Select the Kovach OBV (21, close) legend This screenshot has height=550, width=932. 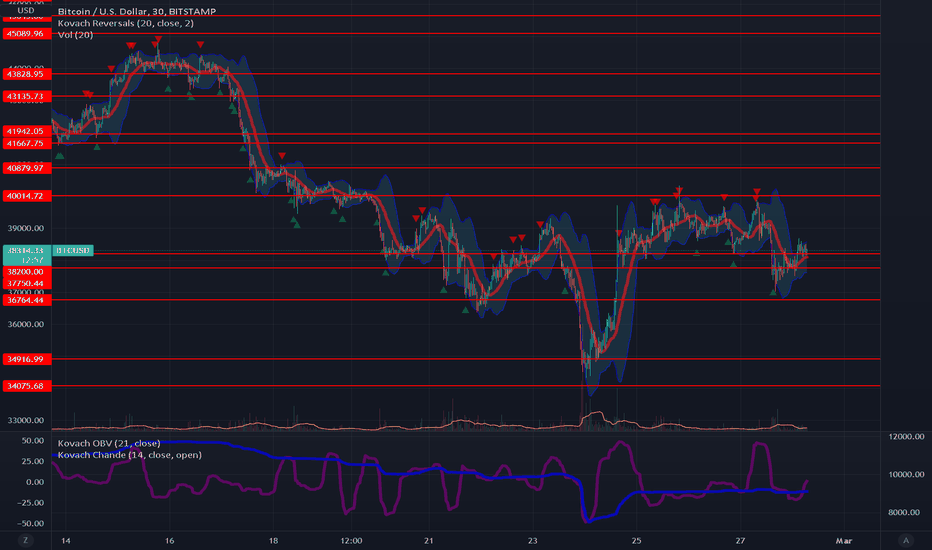click(x=109, y=443)
